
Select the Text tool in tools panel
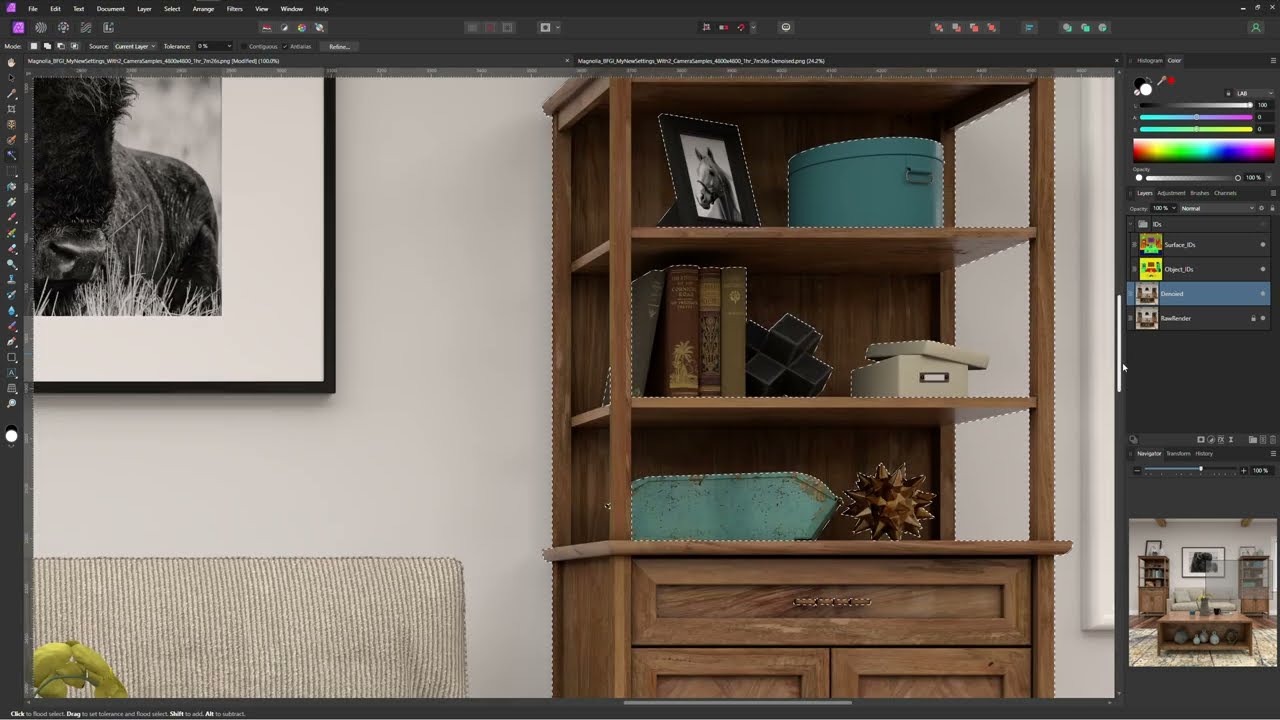(12, 373)
